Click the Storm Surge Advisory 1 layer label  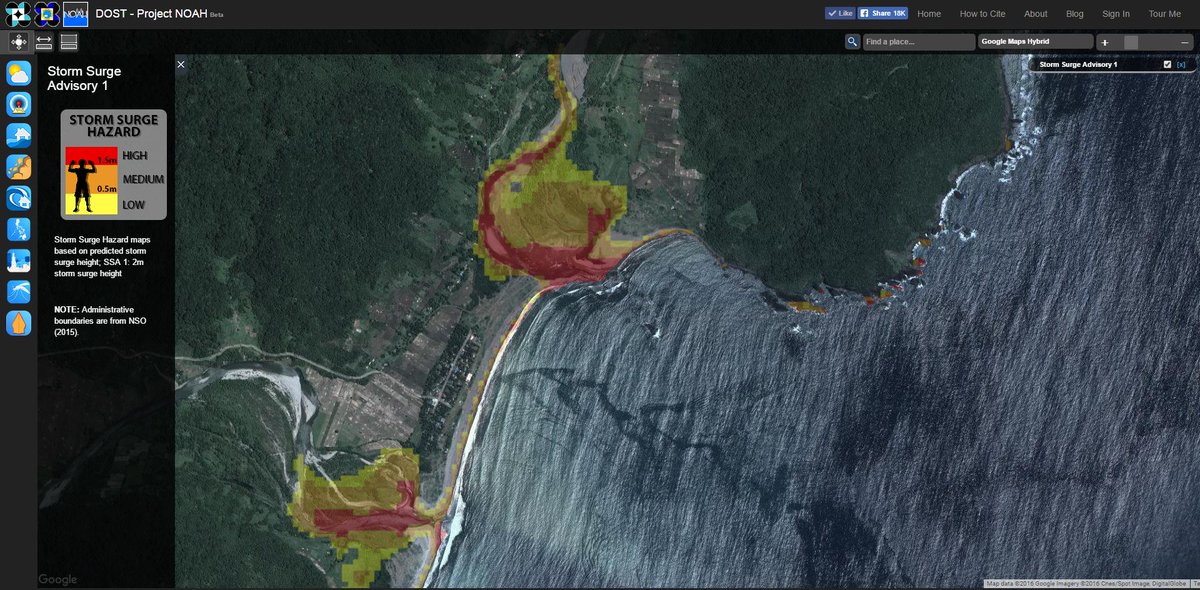1078,64
